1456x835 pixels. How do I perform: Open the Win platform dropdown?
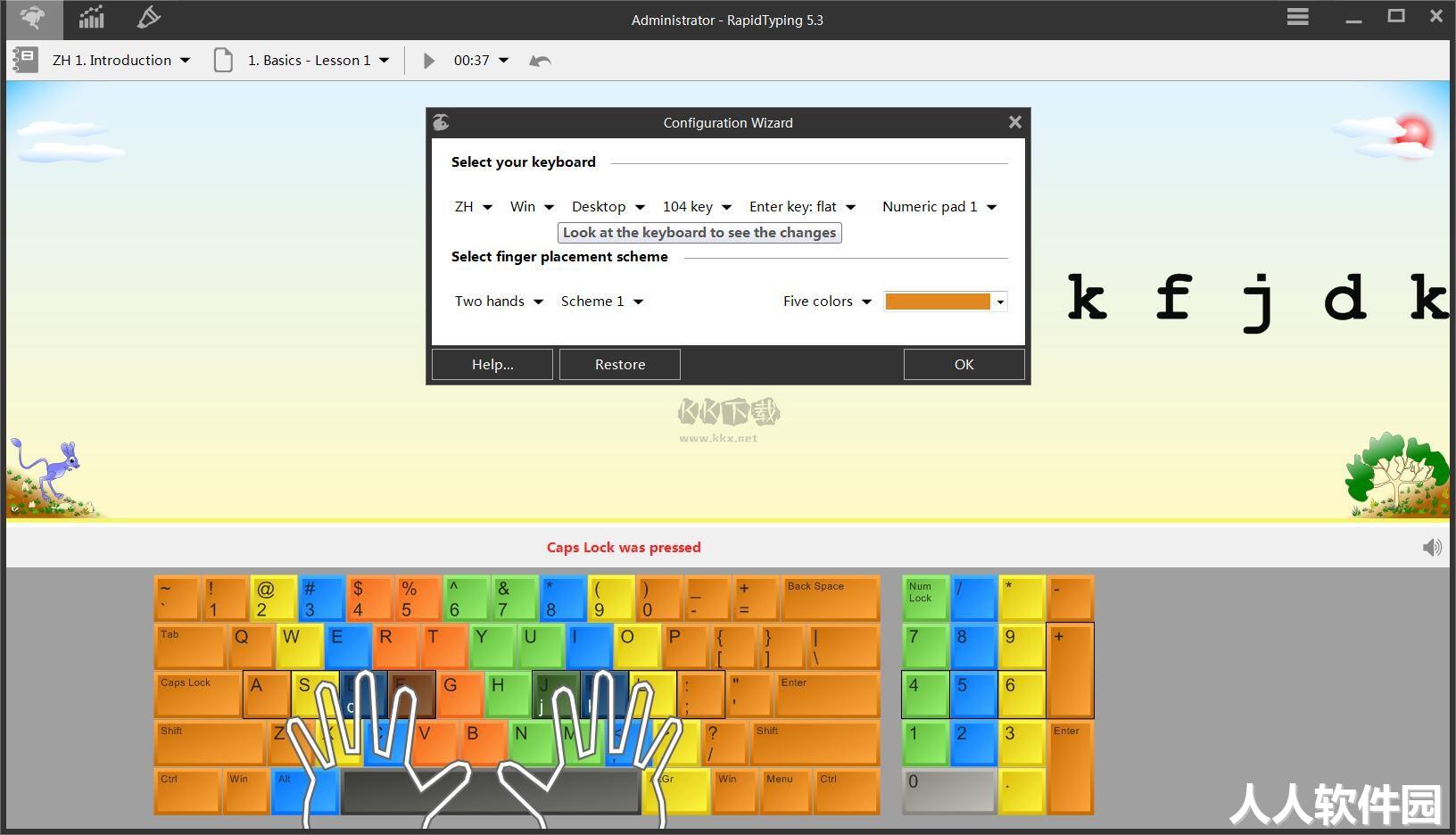pos(532,207)
